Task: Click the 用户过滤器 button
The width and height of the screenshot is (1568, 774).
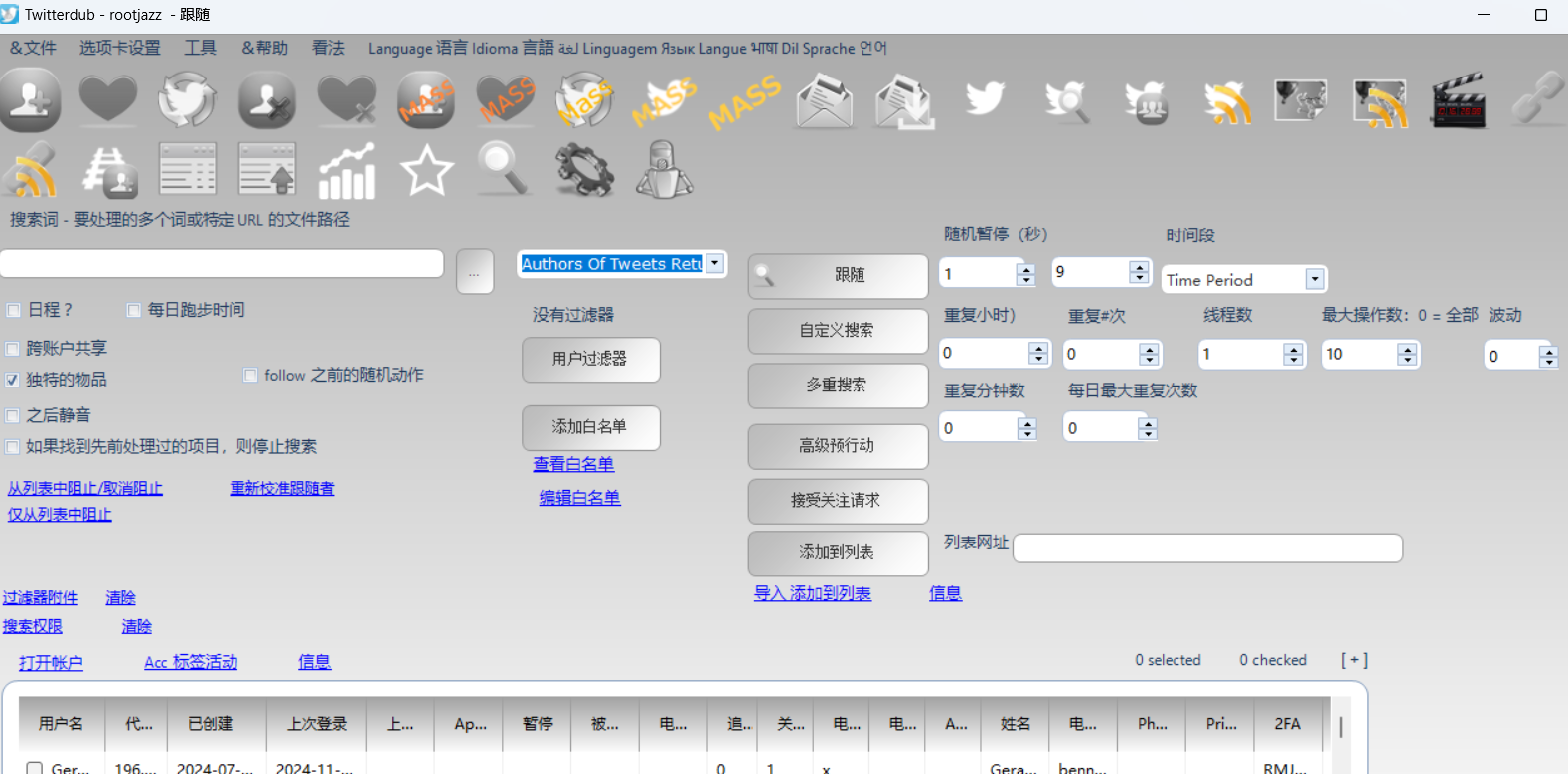Action: coord(590,359)
